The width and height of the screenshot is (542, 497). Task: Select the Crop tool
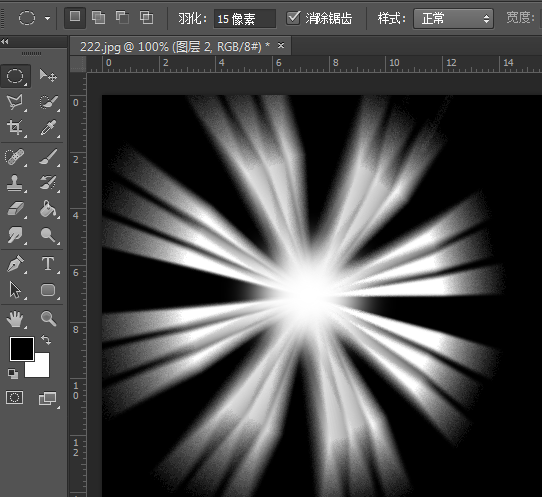point(15,128)
